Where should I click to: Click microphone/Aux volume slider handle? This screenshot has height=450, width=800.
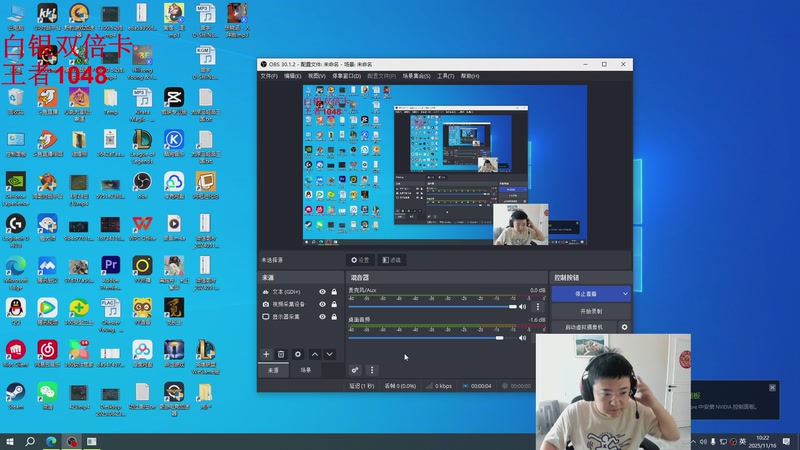[513, 307]
